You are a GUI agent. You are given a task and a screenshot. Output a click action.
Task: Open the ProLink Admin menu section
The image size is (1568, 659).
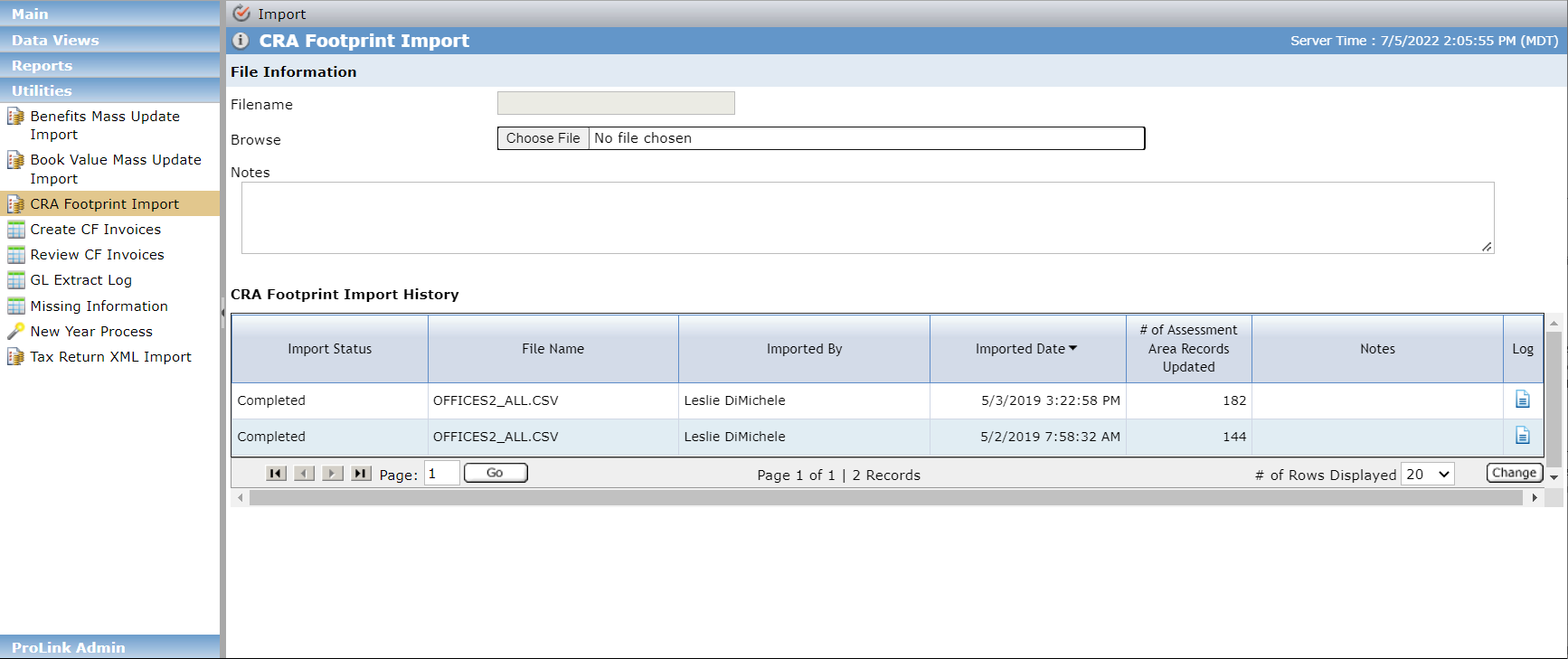click(109, 647)
